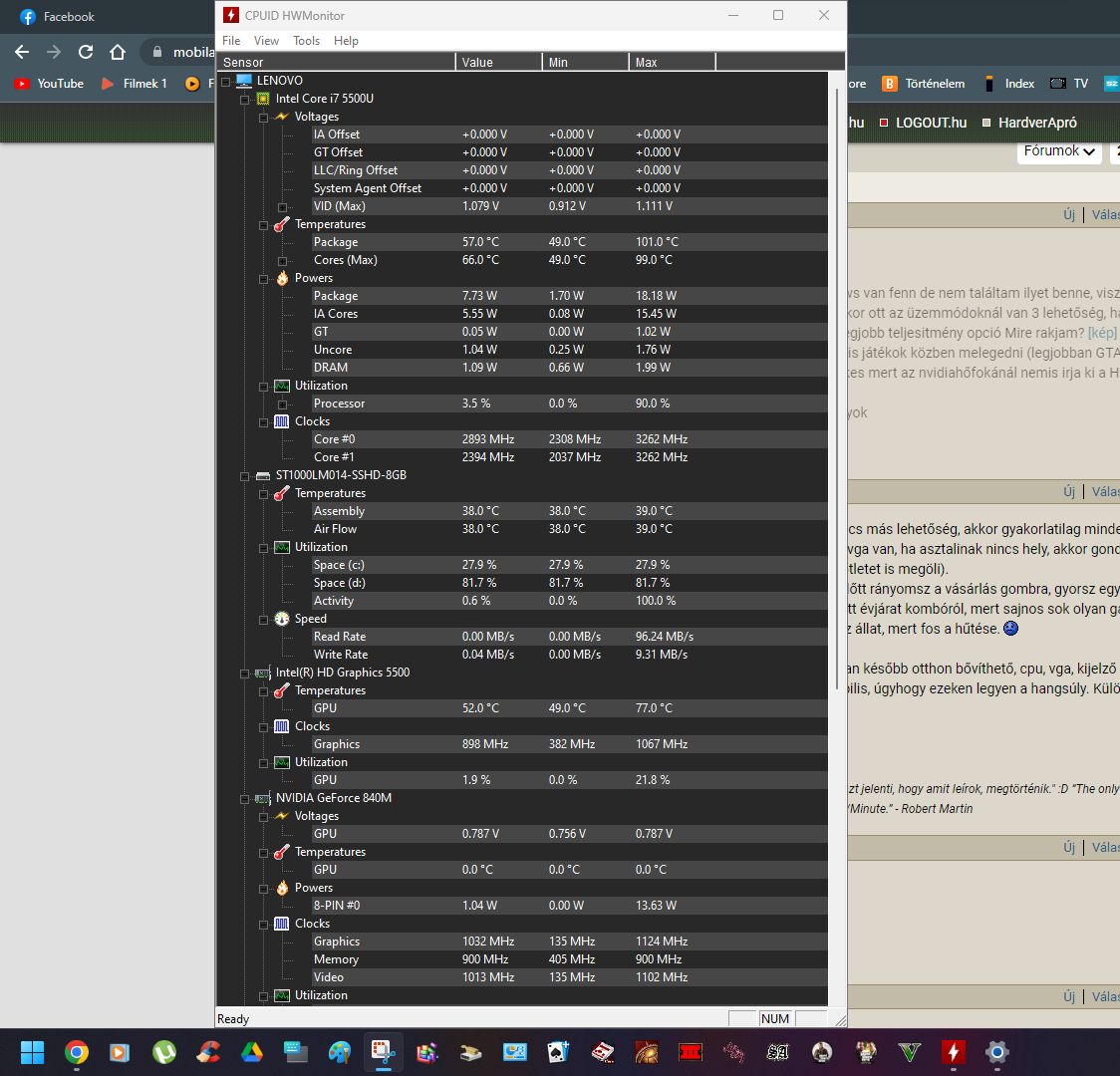Open the Történelem bookmark
Viewport: 1120px width, 1076px height.
point(924,84)
